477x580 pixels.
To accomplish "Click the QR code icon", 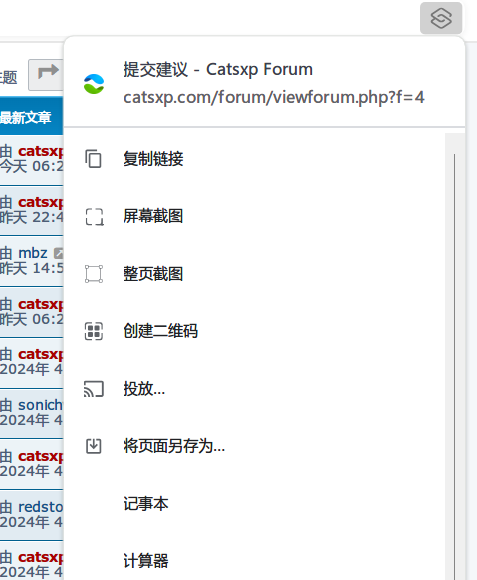I will [94, 331].
